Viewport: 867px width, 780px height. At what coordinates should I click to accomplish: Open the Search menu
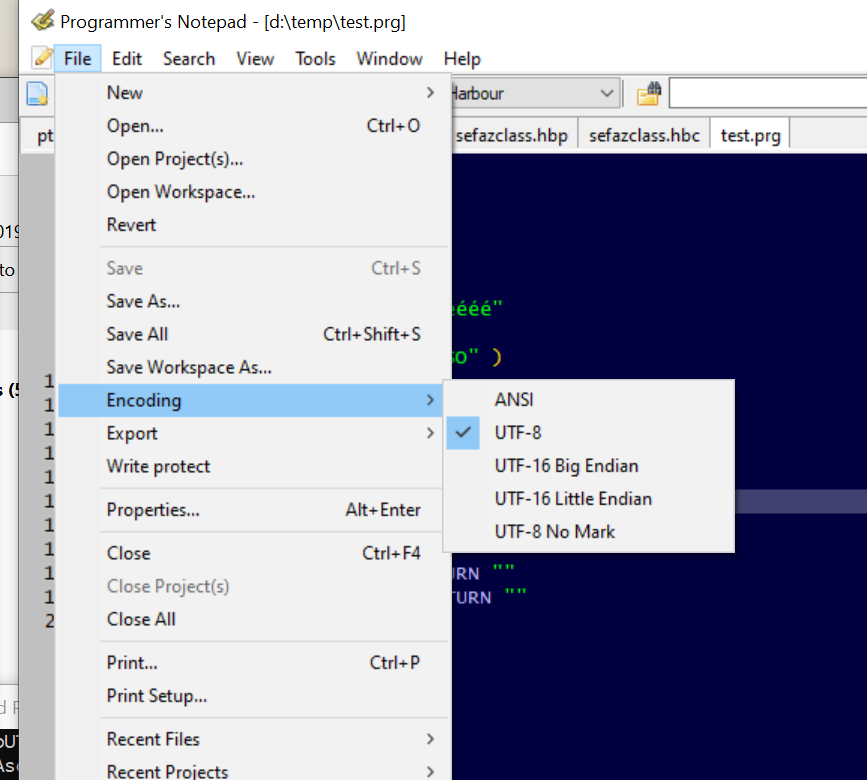(x=189, y=59)
